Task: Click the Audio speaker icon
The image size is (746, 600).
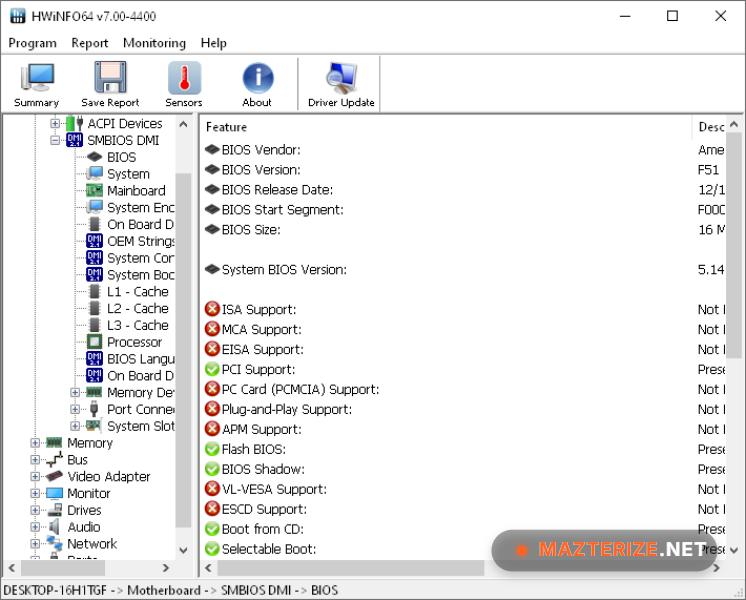Action: coord(54,527)
